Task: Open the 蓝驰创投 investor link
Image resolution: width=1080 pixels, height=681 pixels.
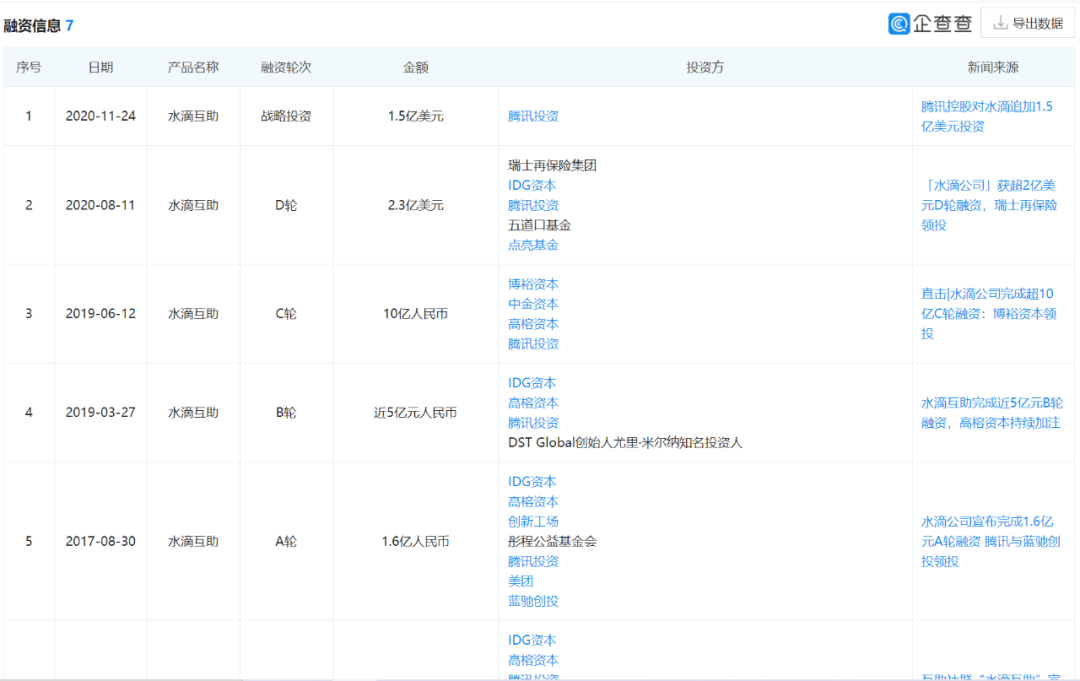Action: [x=533, y=601]
